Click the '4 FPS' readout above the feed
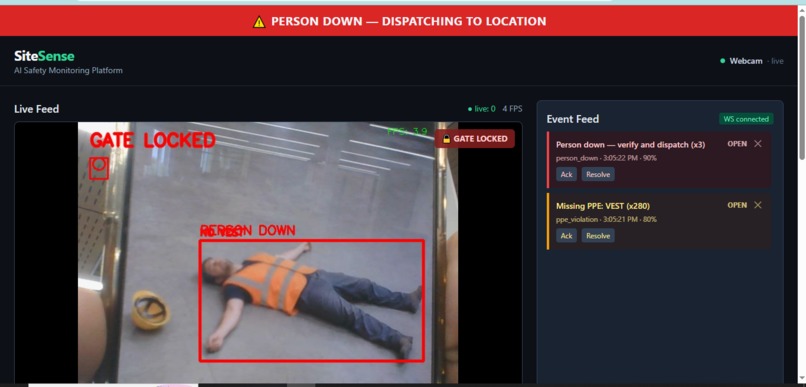 [x=512, y=109]
